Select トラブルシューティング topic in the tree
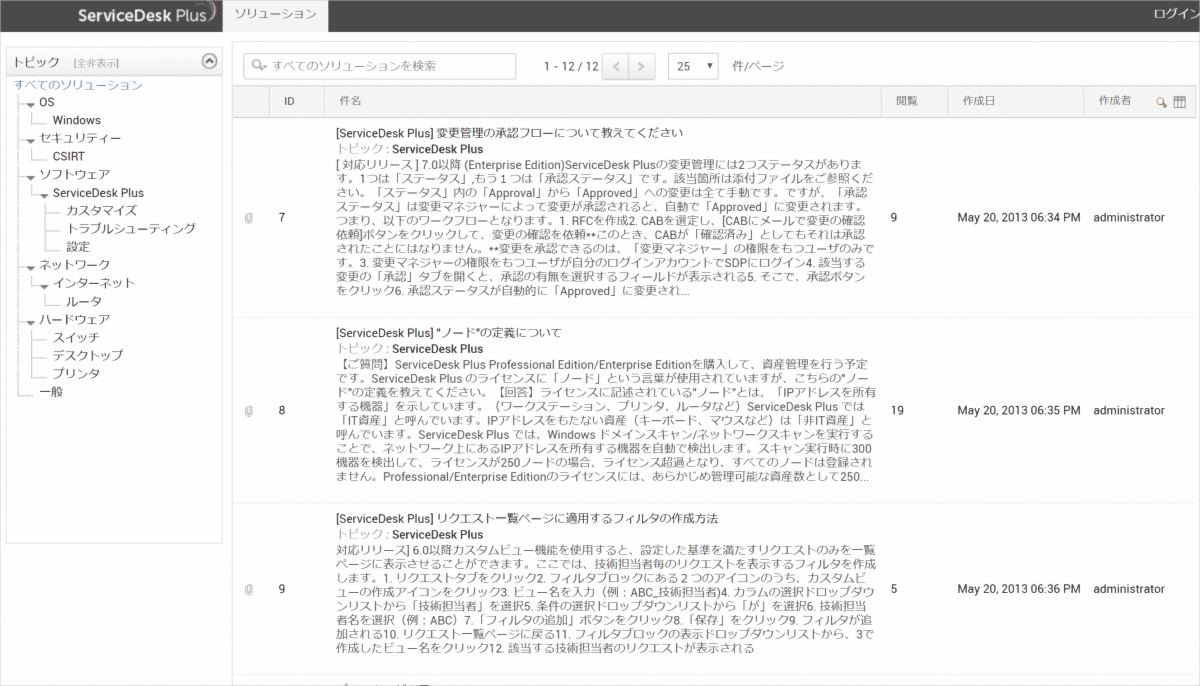 (130, 229)
